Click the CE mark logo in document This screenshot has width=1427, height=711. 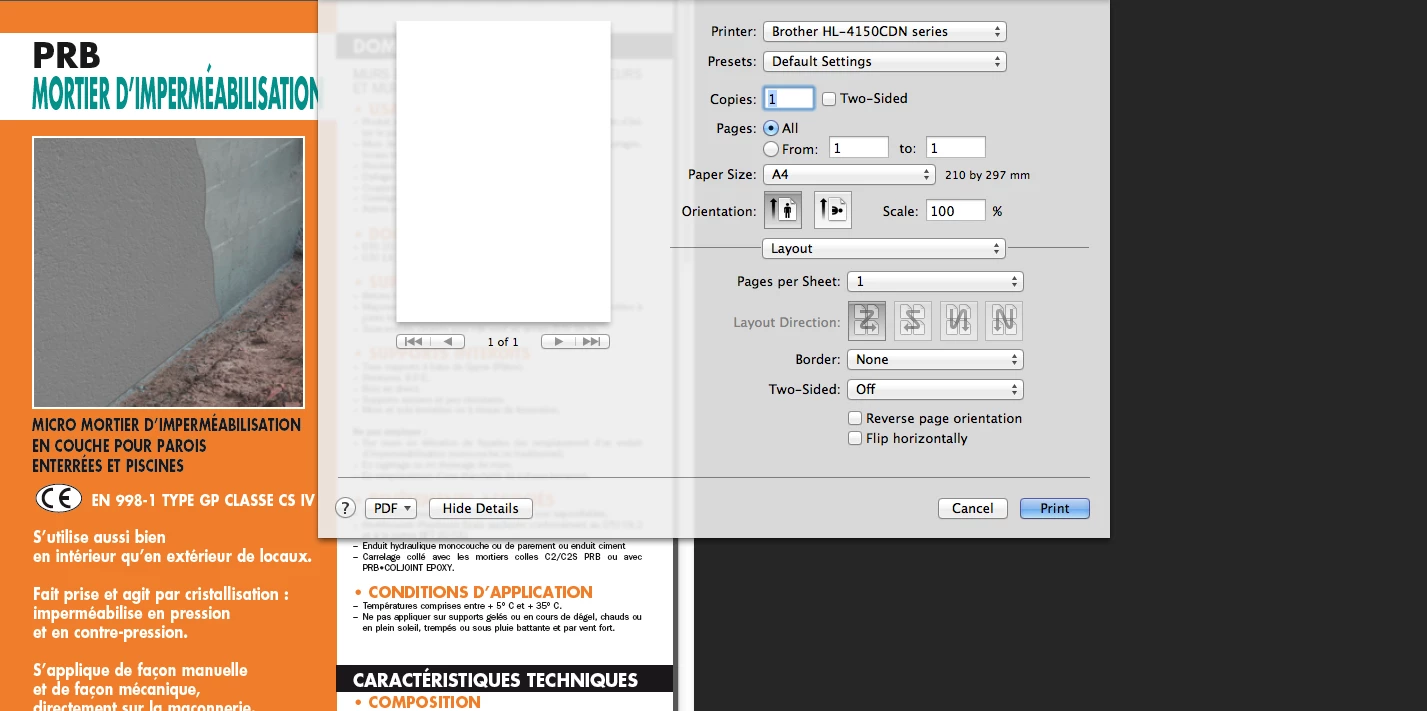[x=59, y=498]
